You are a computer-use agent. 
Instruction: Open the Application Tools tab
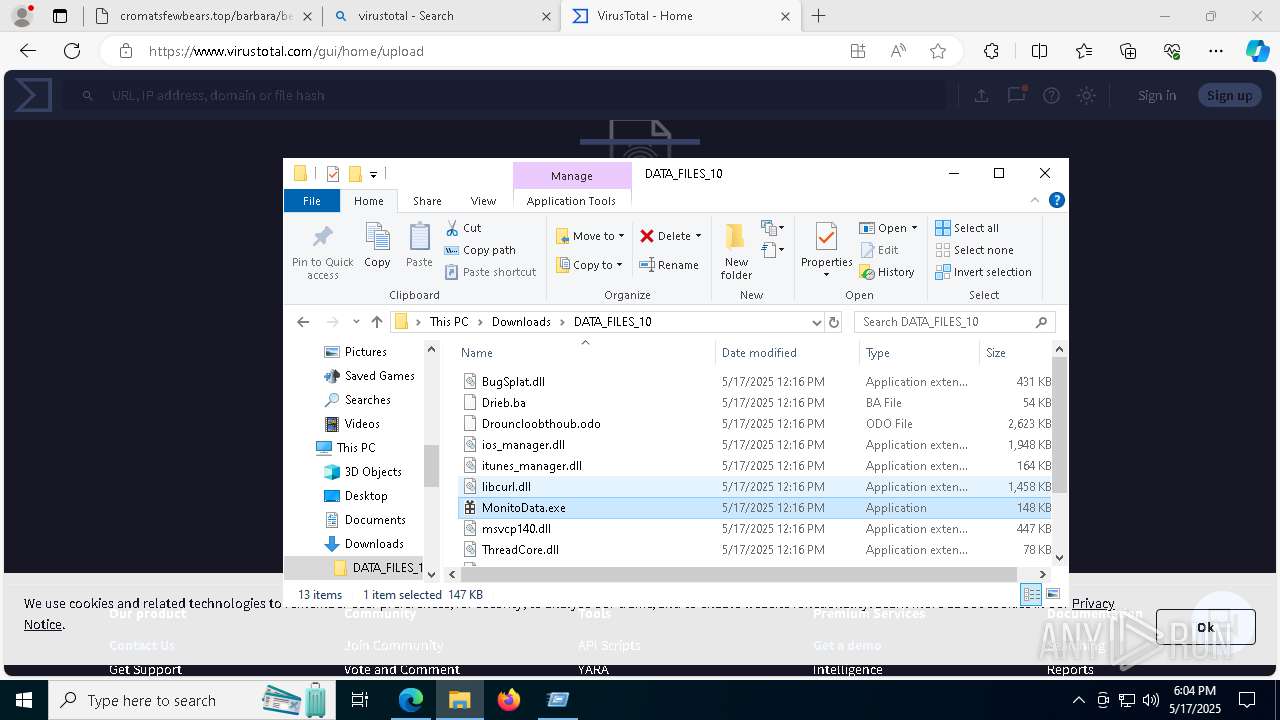point(571,200)
